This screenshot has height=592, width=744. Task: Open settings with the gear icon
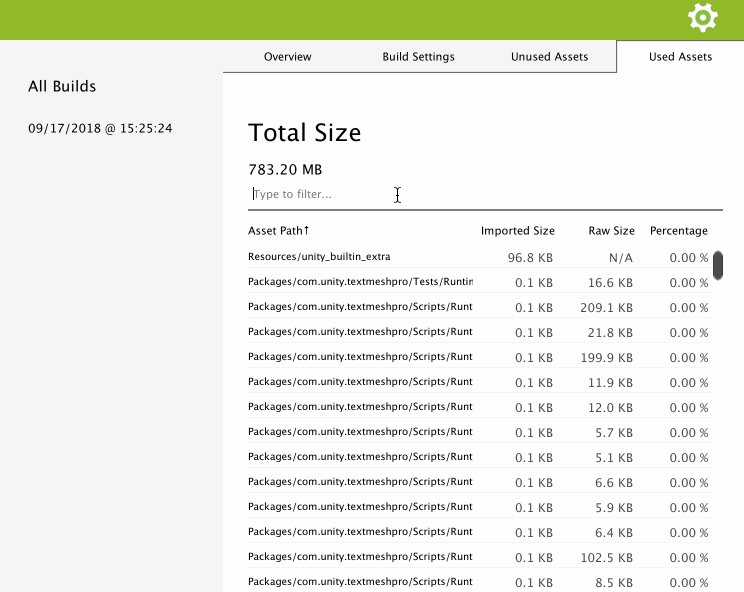(703, 18)
